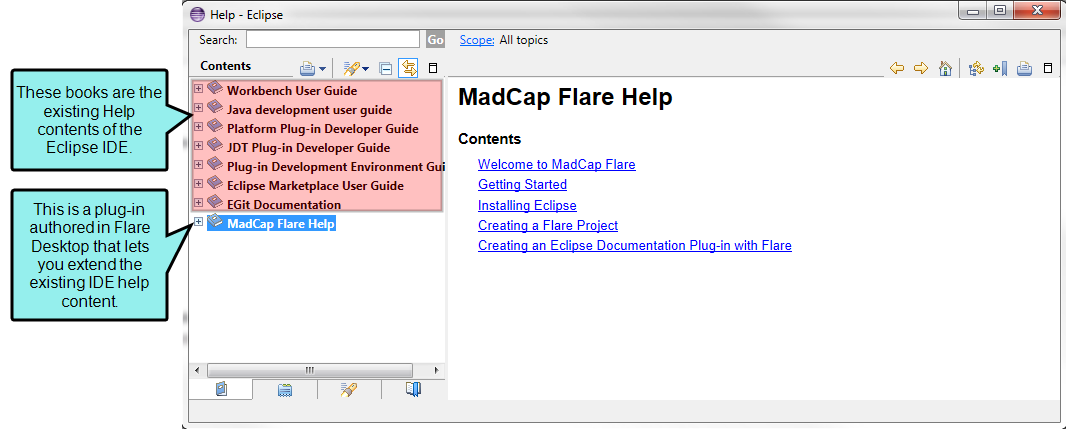Maximize the Contents pane

coord(433,68)
